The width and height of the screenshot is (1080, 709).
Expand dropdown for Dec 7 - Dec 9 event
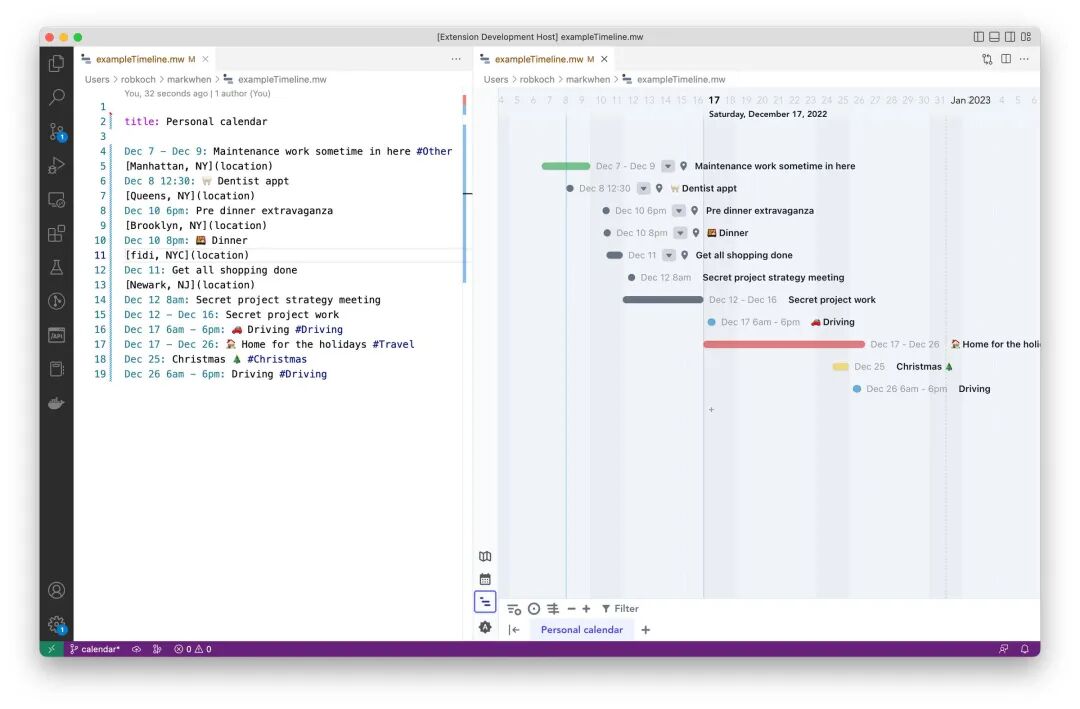click(x=667, y=166)
